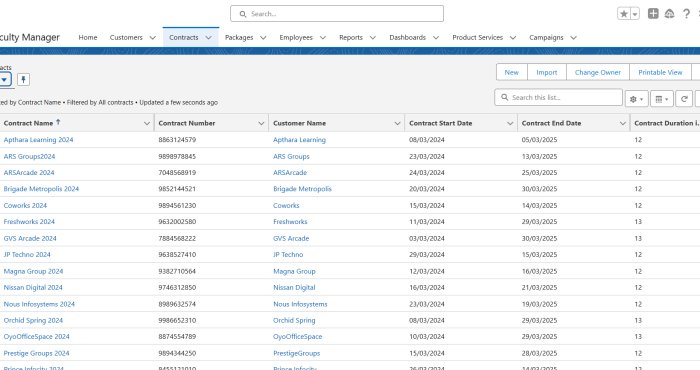This screenshot has height=370, width=700.
Task: Expand the Customers tab chevron
Action: 153,38
